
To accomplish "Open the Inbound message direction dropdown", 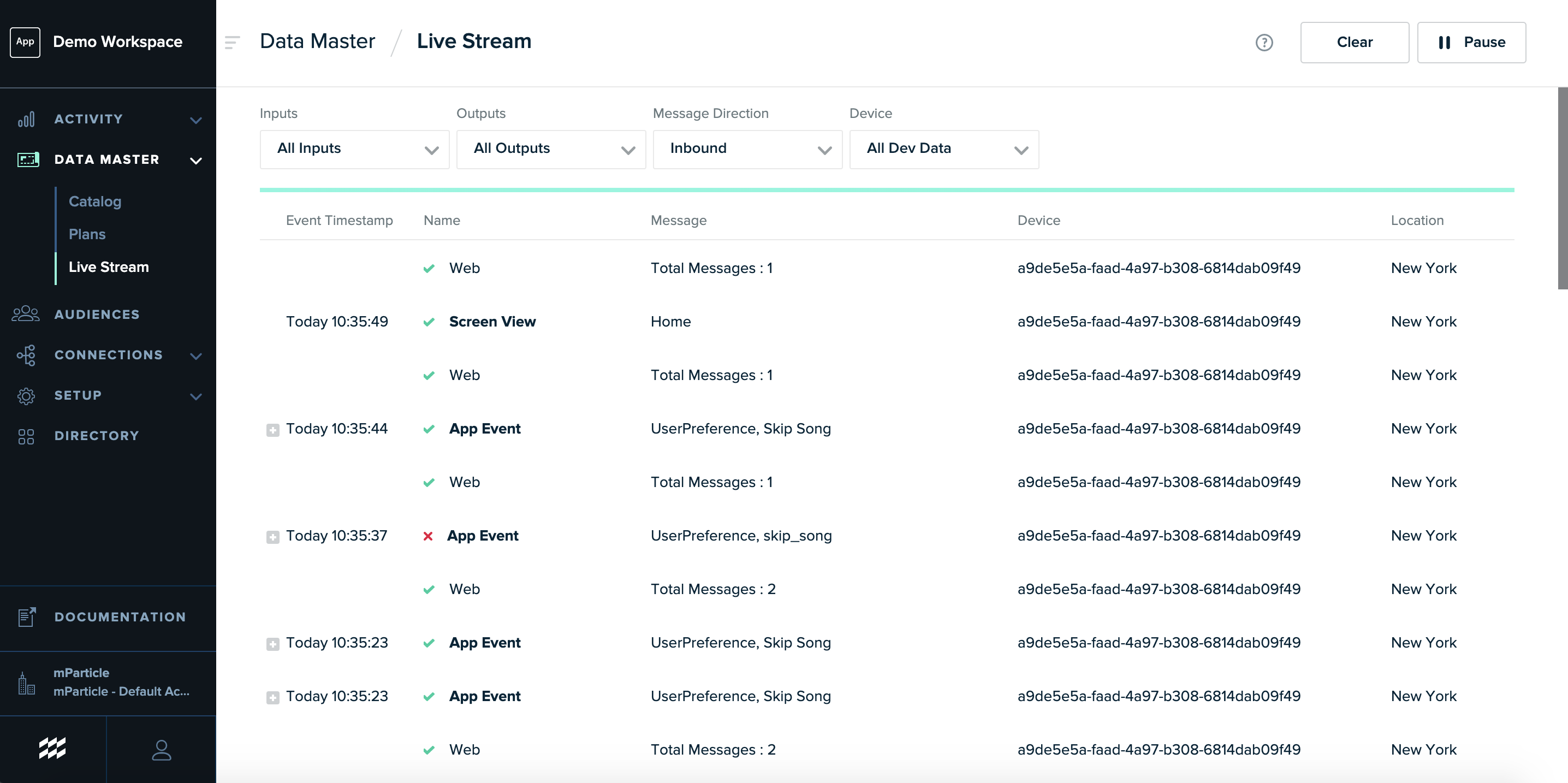I will pyautogui.click(x=747, y=149).
